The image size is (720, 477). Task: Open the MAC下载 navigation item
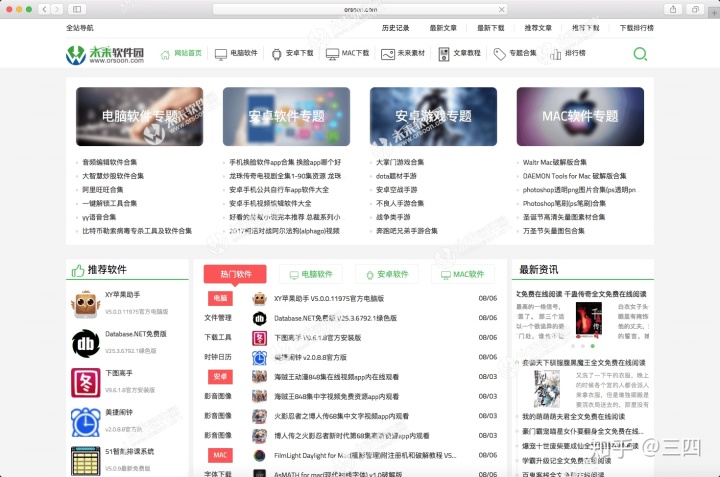[x=348, y=54]
